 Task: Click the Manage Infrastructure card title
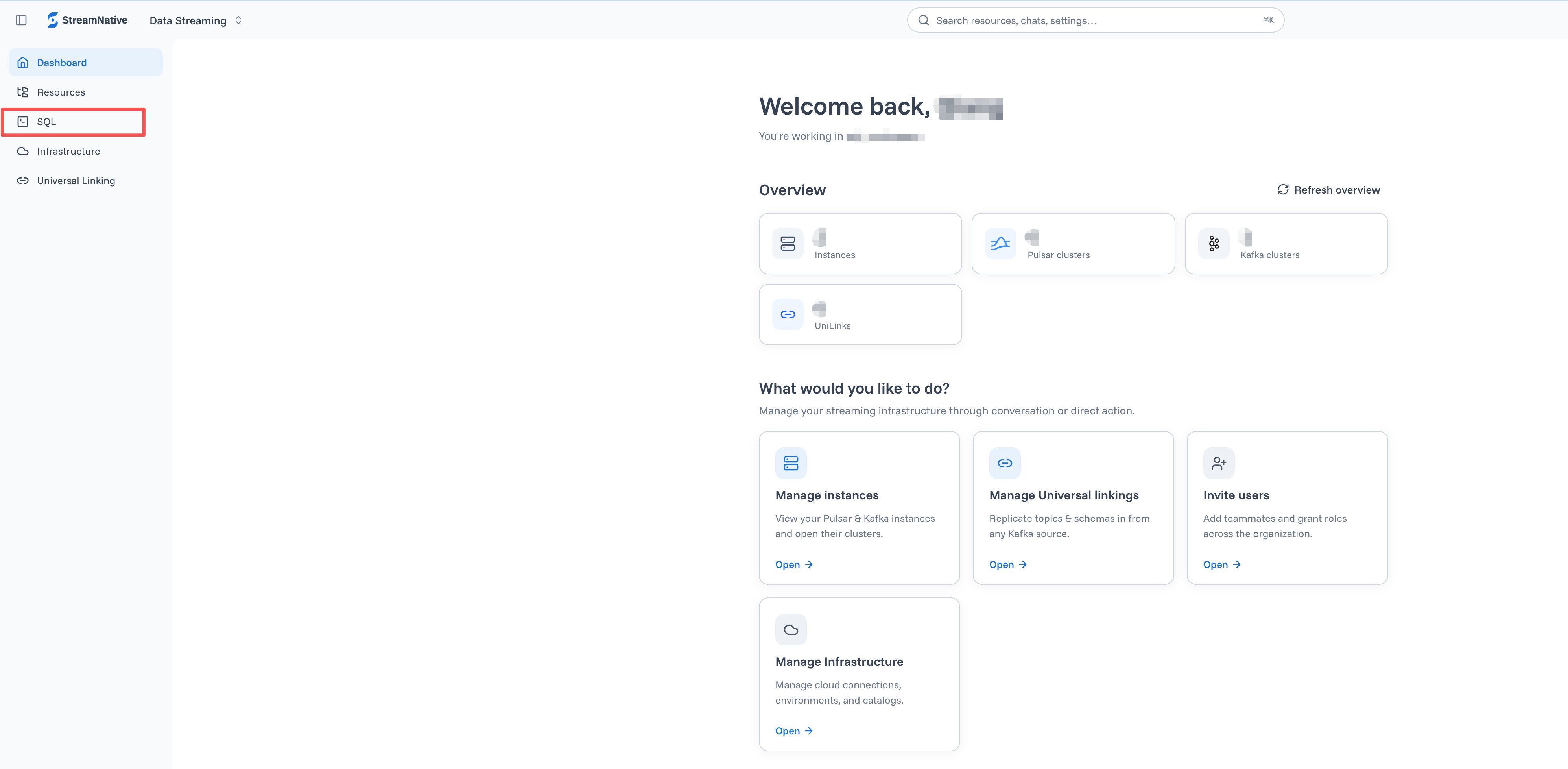coord(839,662)
